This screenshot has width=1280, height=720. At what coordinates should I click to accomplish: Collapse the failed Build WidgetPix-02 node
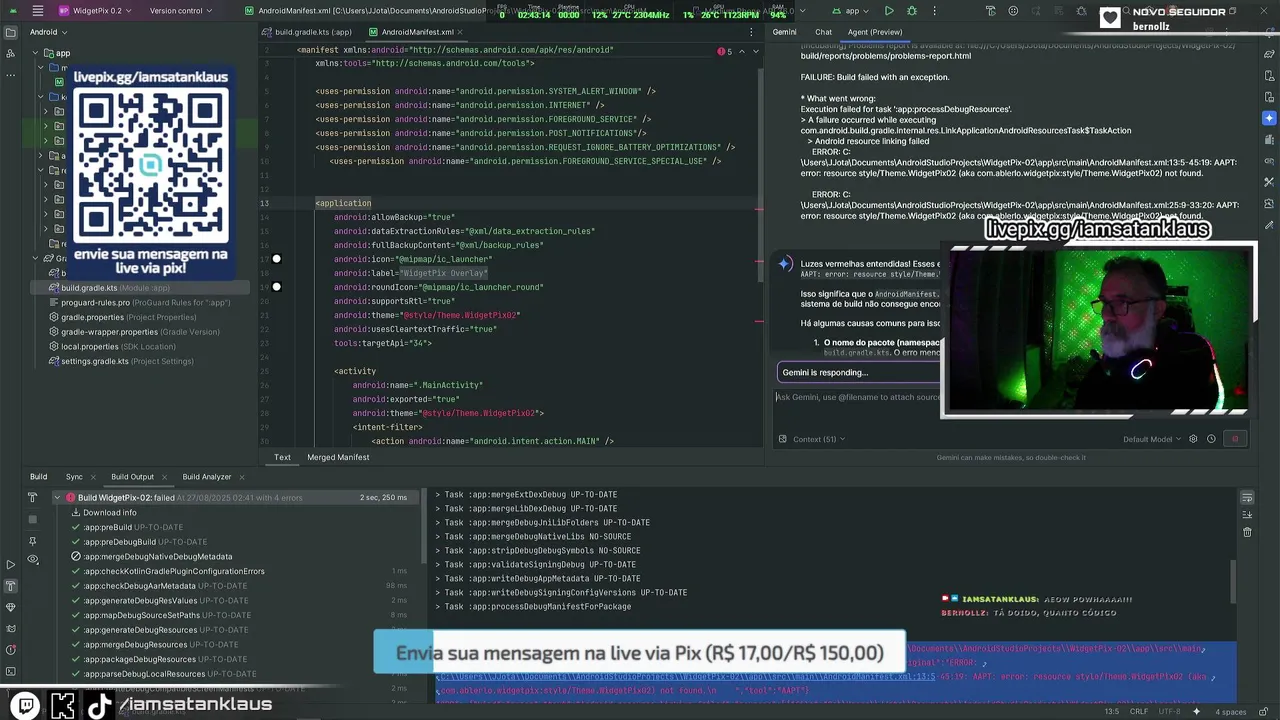tap(57, 497)
